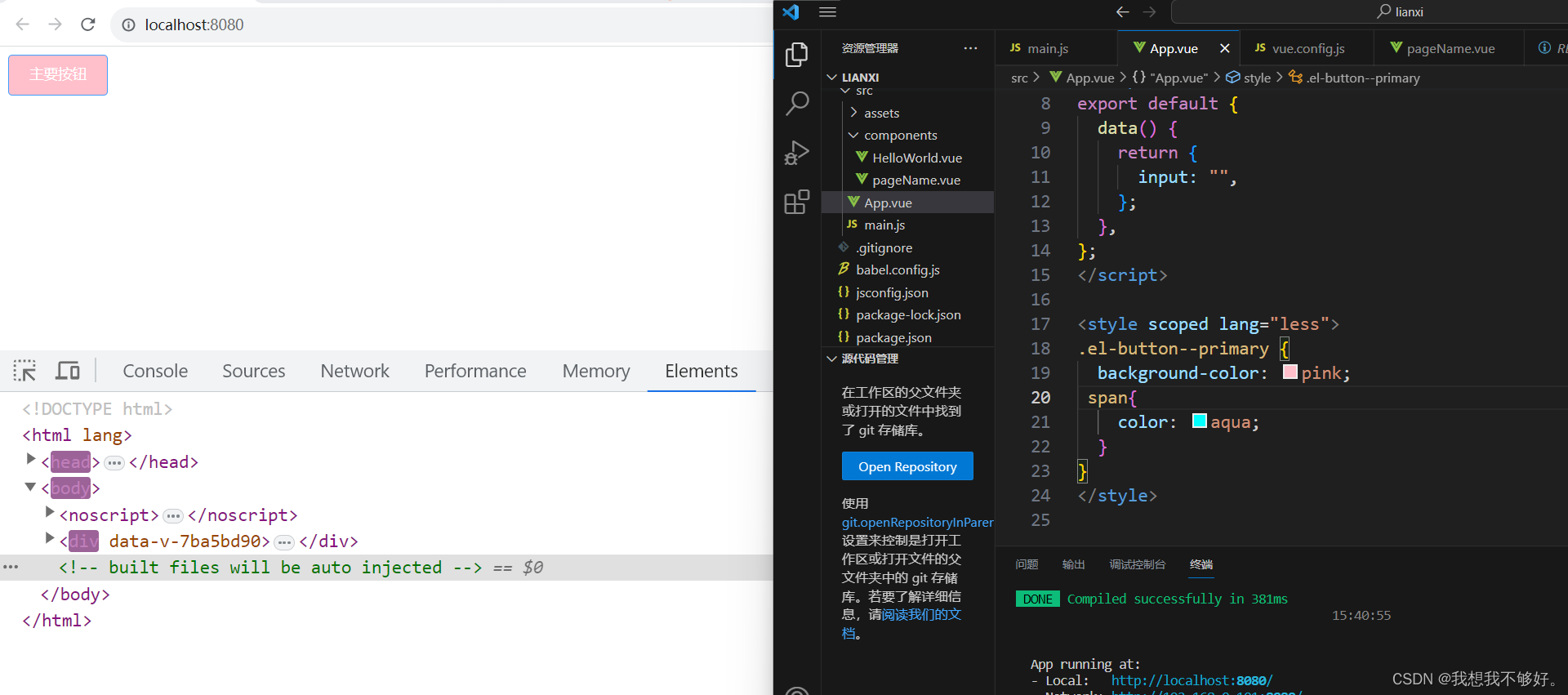Click the git.openRepositoryInParentFolders setting link
This screenshot has width=1568, height=695.
pyautogui.click(x=917, y=522)
